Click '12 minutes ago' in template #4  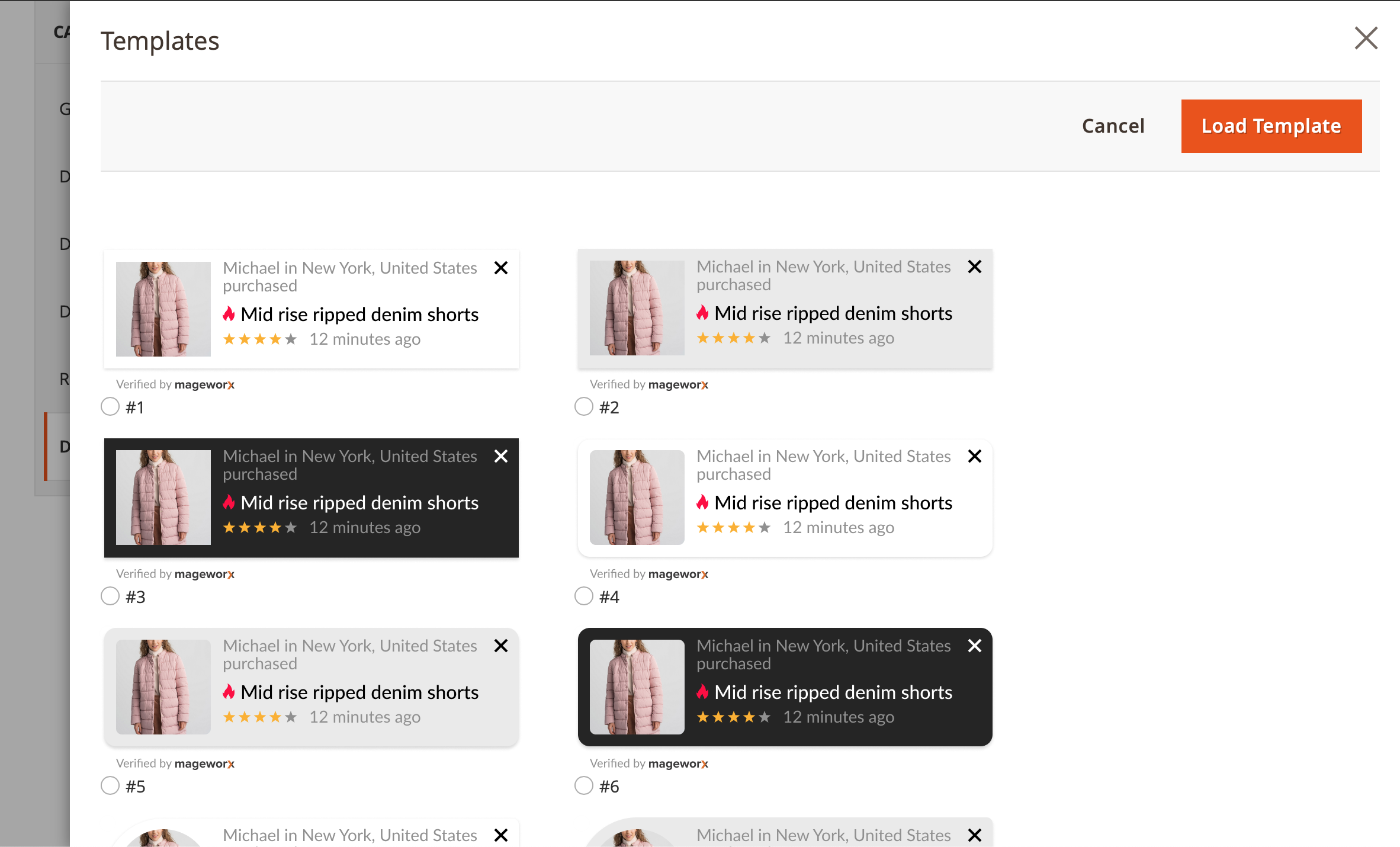[839, 528]
